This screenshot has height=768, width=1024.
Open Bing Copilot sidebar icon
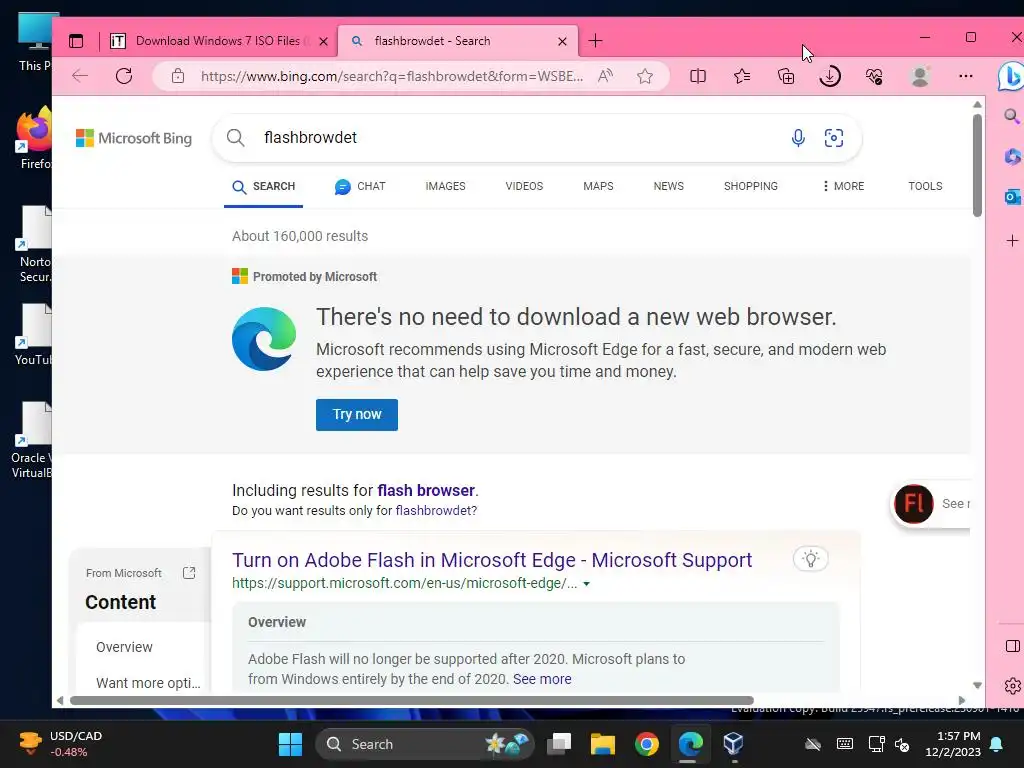1010,76
